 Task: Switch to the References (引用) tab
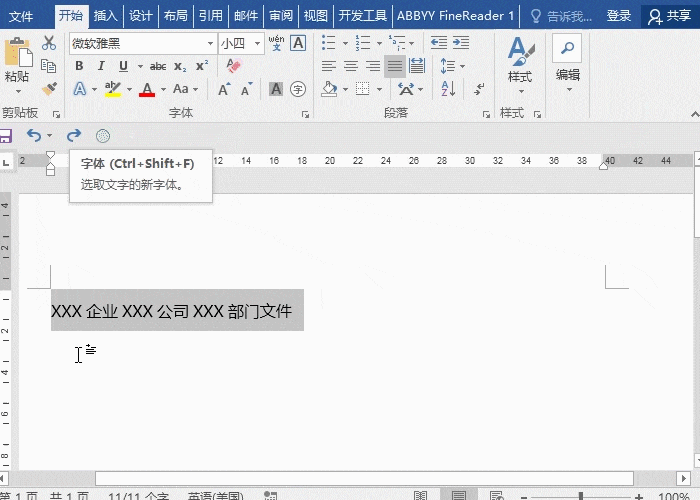click(x=211, y=16)
